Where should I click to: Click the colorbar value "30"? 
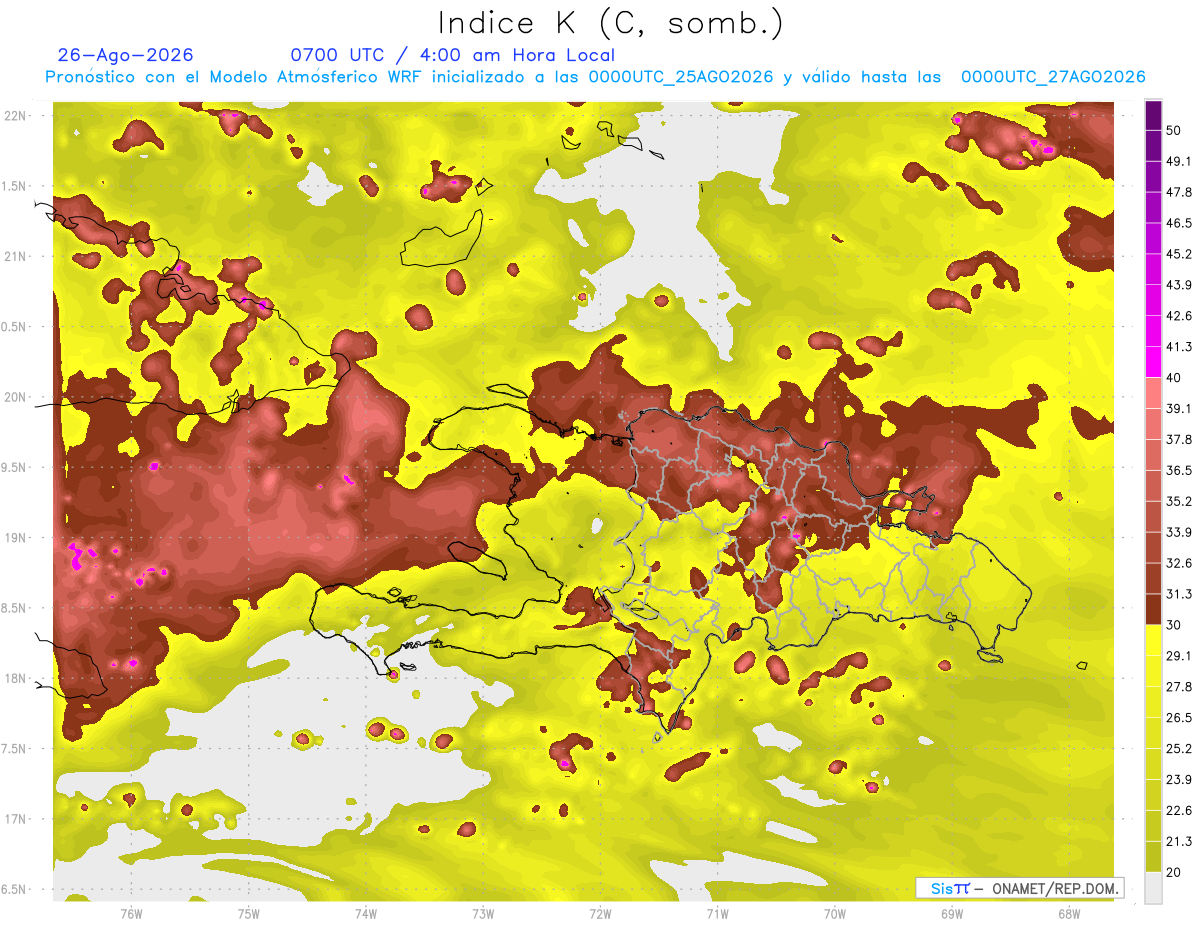point(1174,625)
